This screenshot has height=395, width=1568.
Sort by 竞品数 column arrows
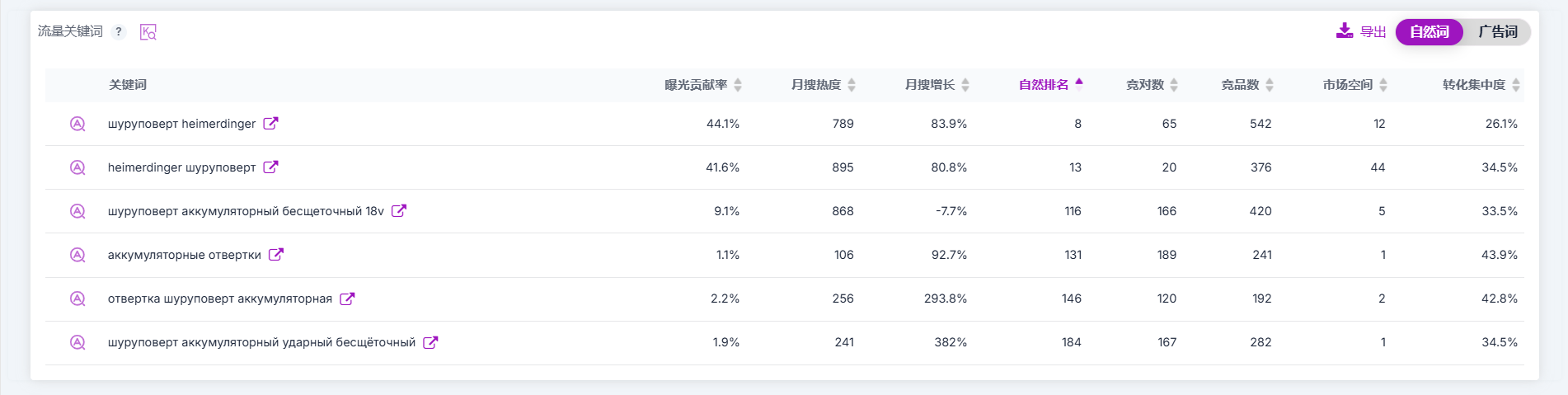pos(1270,85)
